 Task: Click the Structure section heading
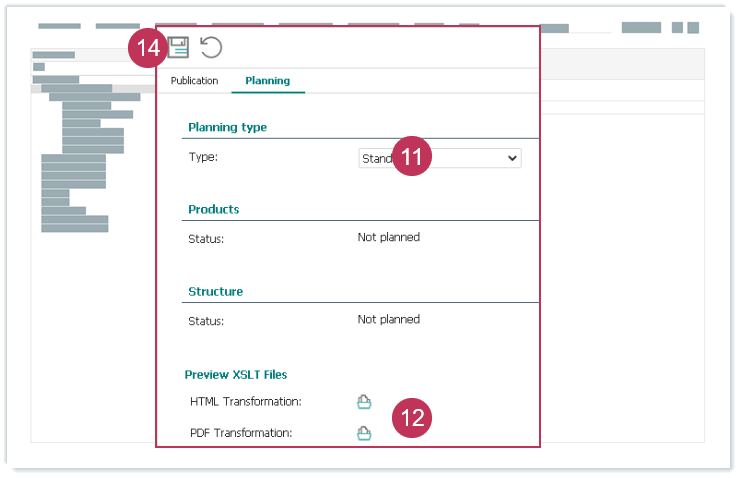pos(215,291)
